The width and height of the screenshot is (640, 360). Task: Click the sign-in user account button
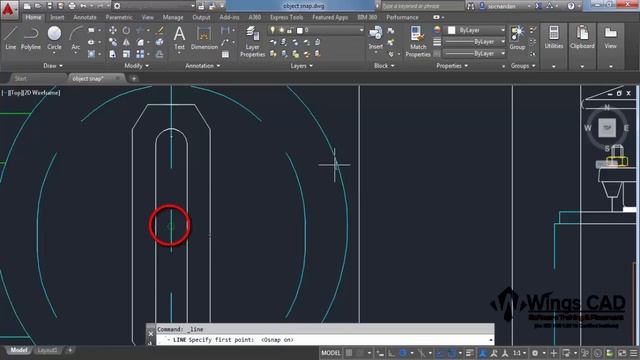pyautogui.click(x=505, y=6)
